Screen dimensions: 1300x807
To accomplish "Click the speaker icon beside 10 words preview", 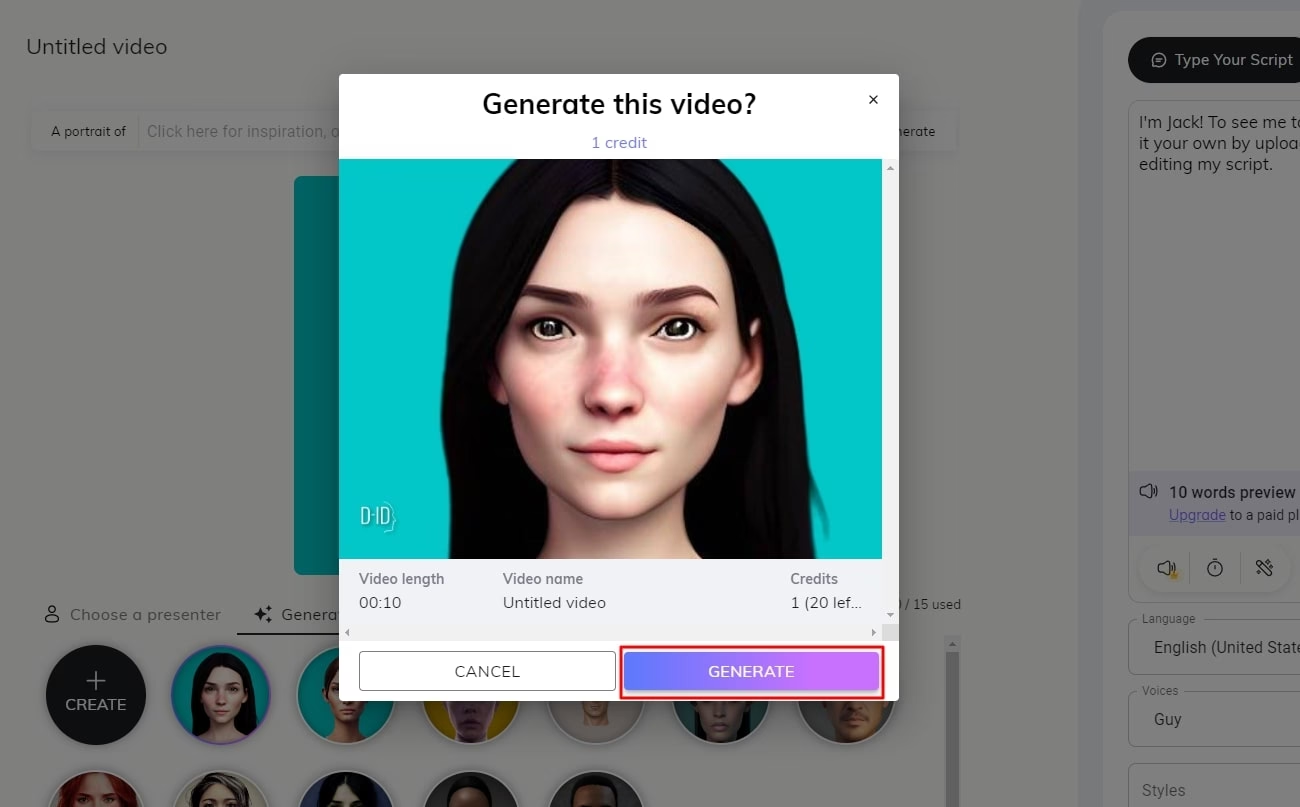I will click(x=1149, y=492).
